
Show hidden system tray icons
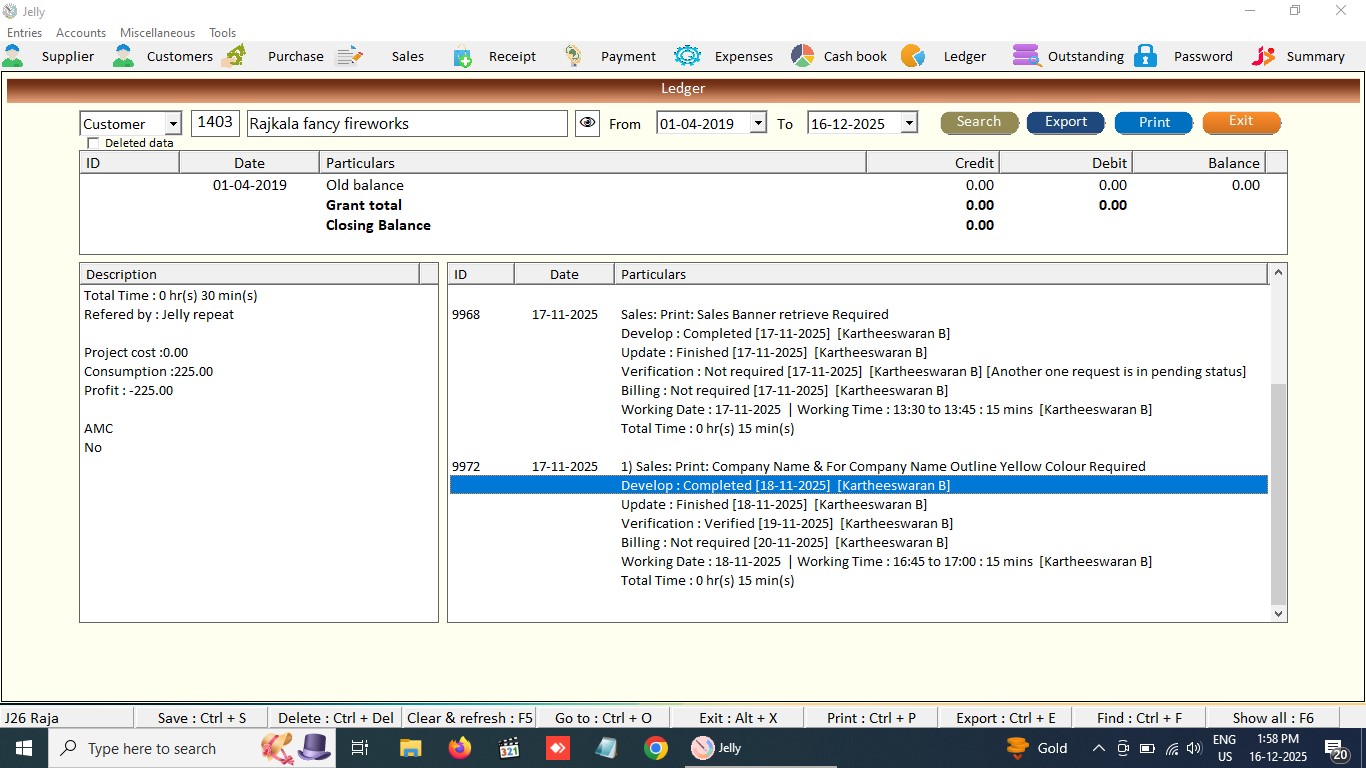pos(1098,748)
